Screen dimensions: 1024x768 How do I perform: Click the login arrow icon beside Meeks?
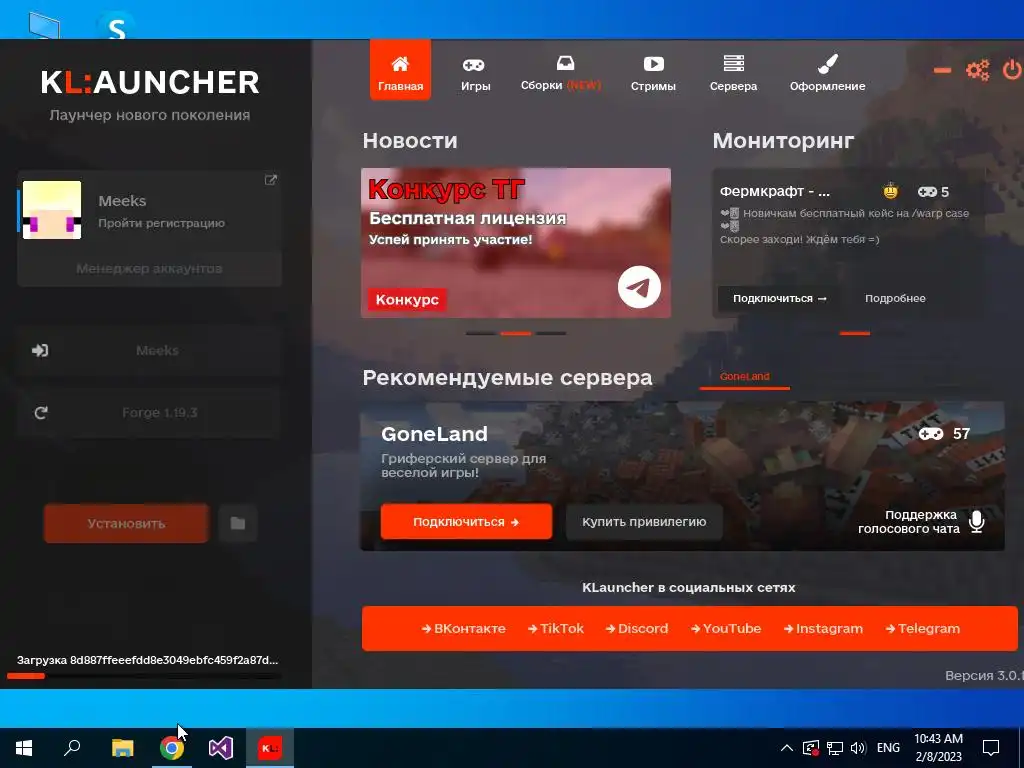point(40,350)
